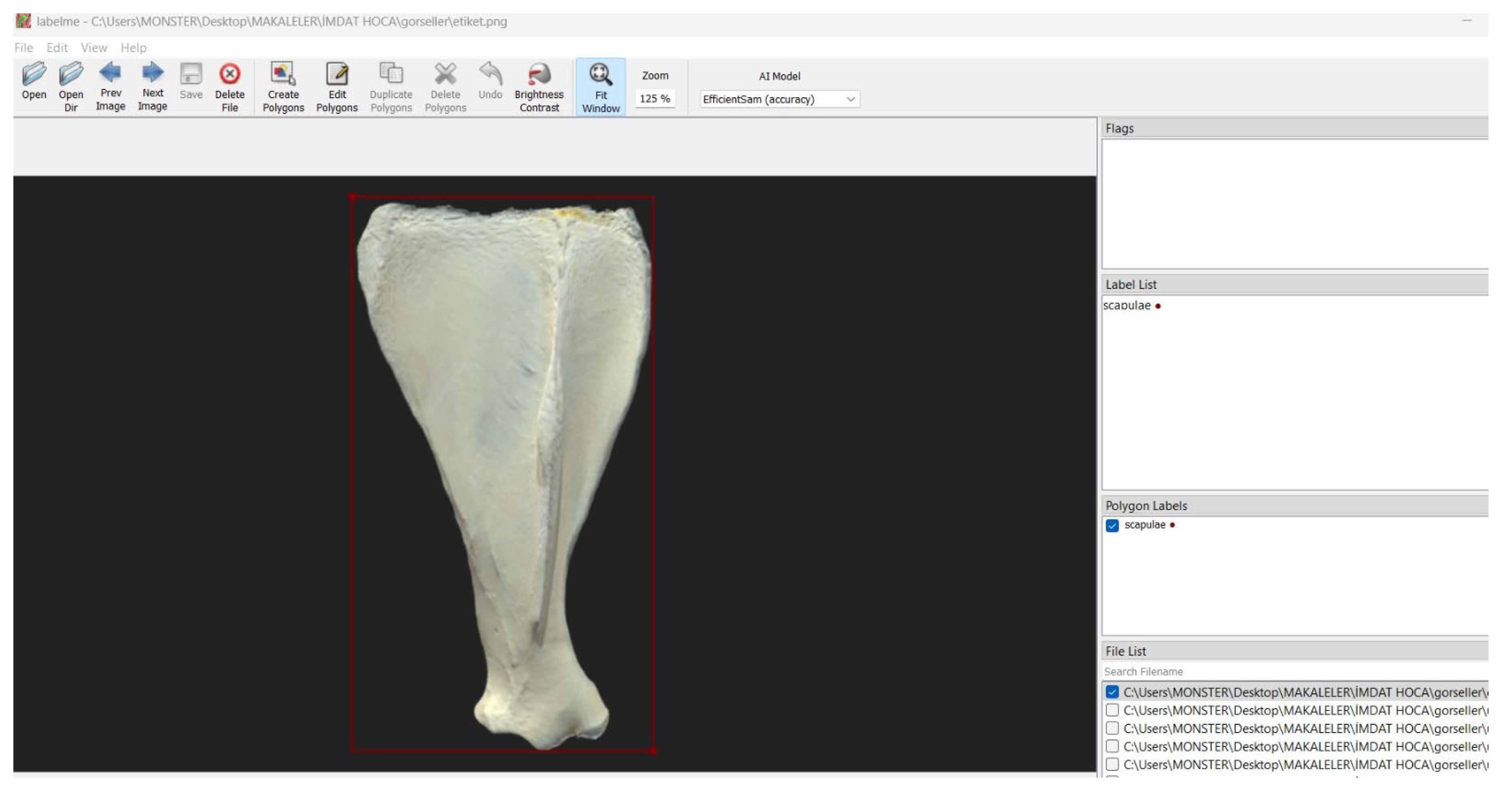Click the Zoom 125 % field
Image resolution: width=1512 pixels, height=793 pixels.
(x=654, y=99)
